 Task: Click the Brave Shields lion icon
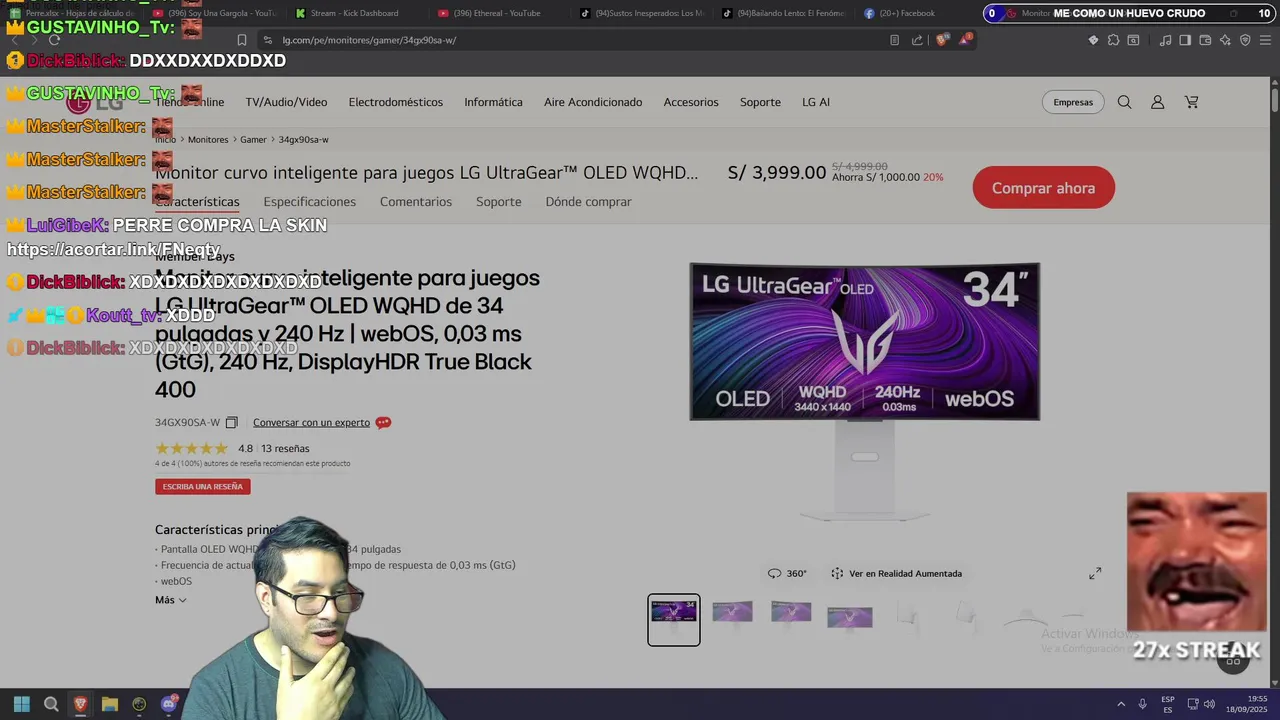(942, 40)
